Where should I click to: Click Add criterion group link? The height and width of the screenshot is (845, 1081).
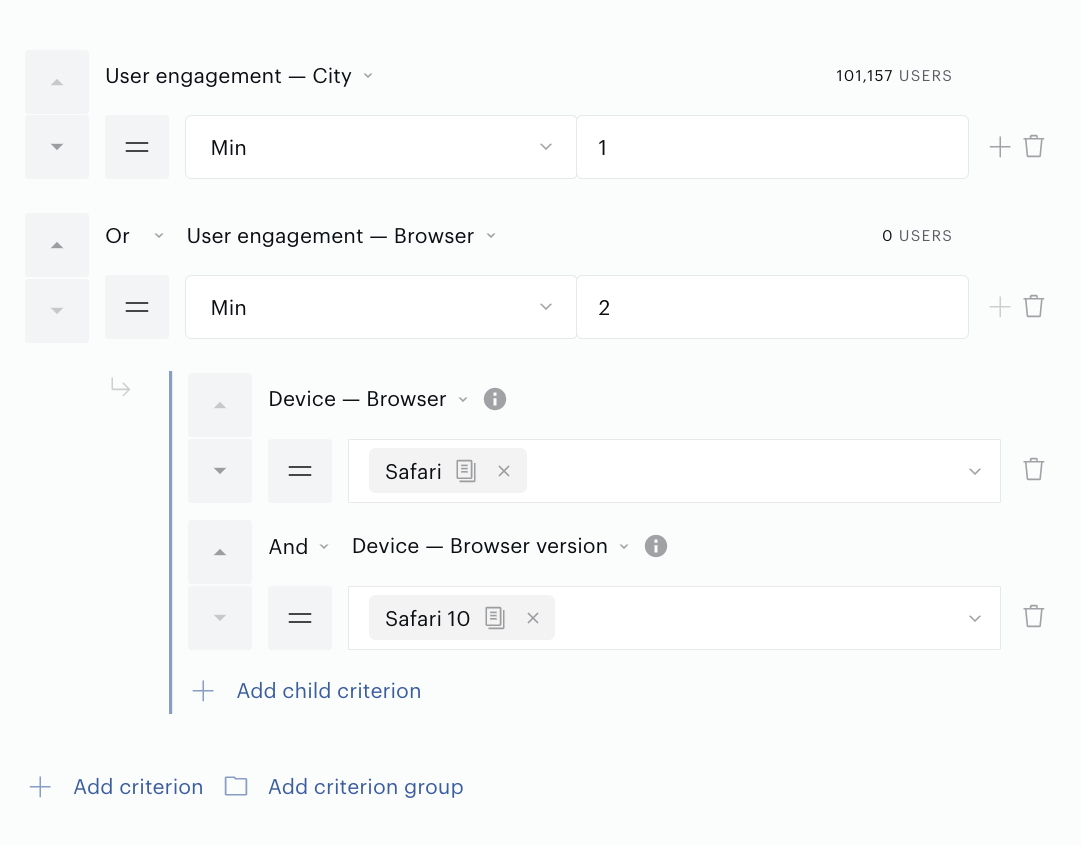coord(365,786)
